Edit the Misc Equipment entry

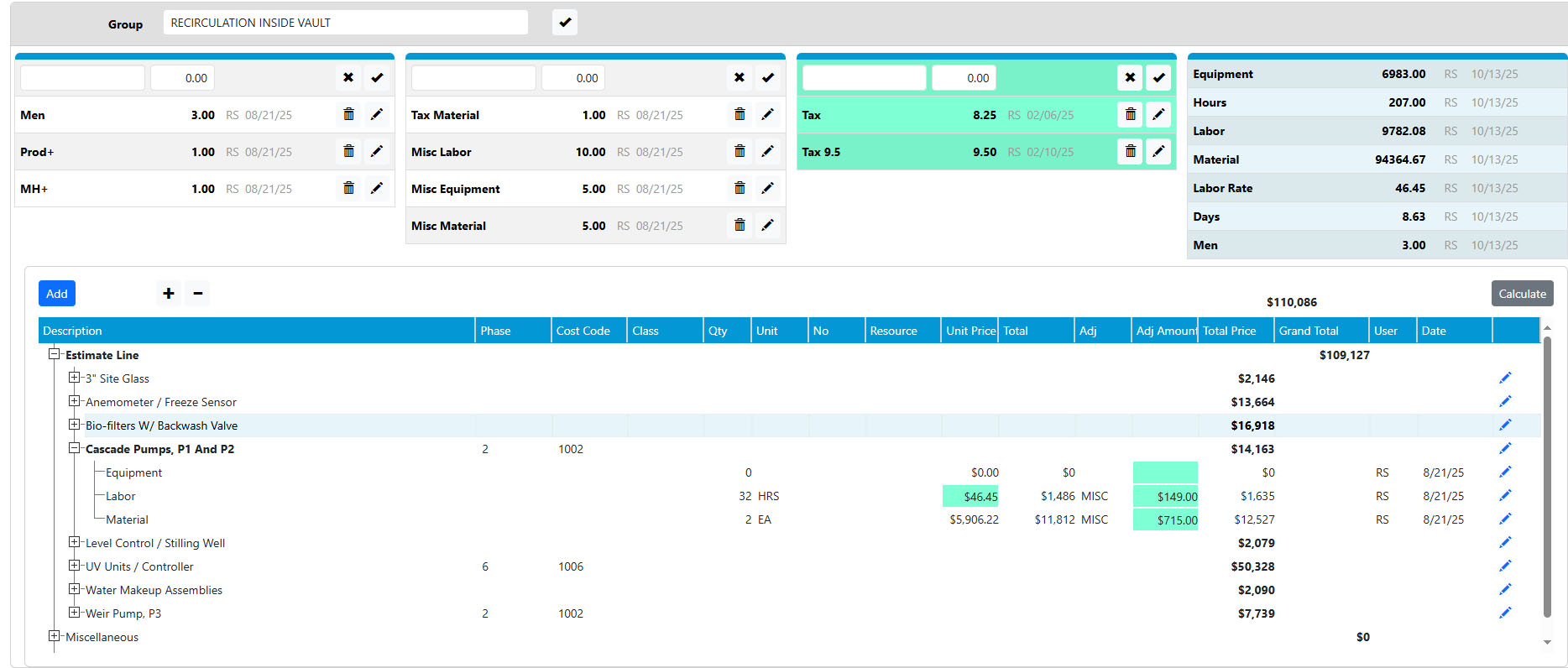[767, 189]
